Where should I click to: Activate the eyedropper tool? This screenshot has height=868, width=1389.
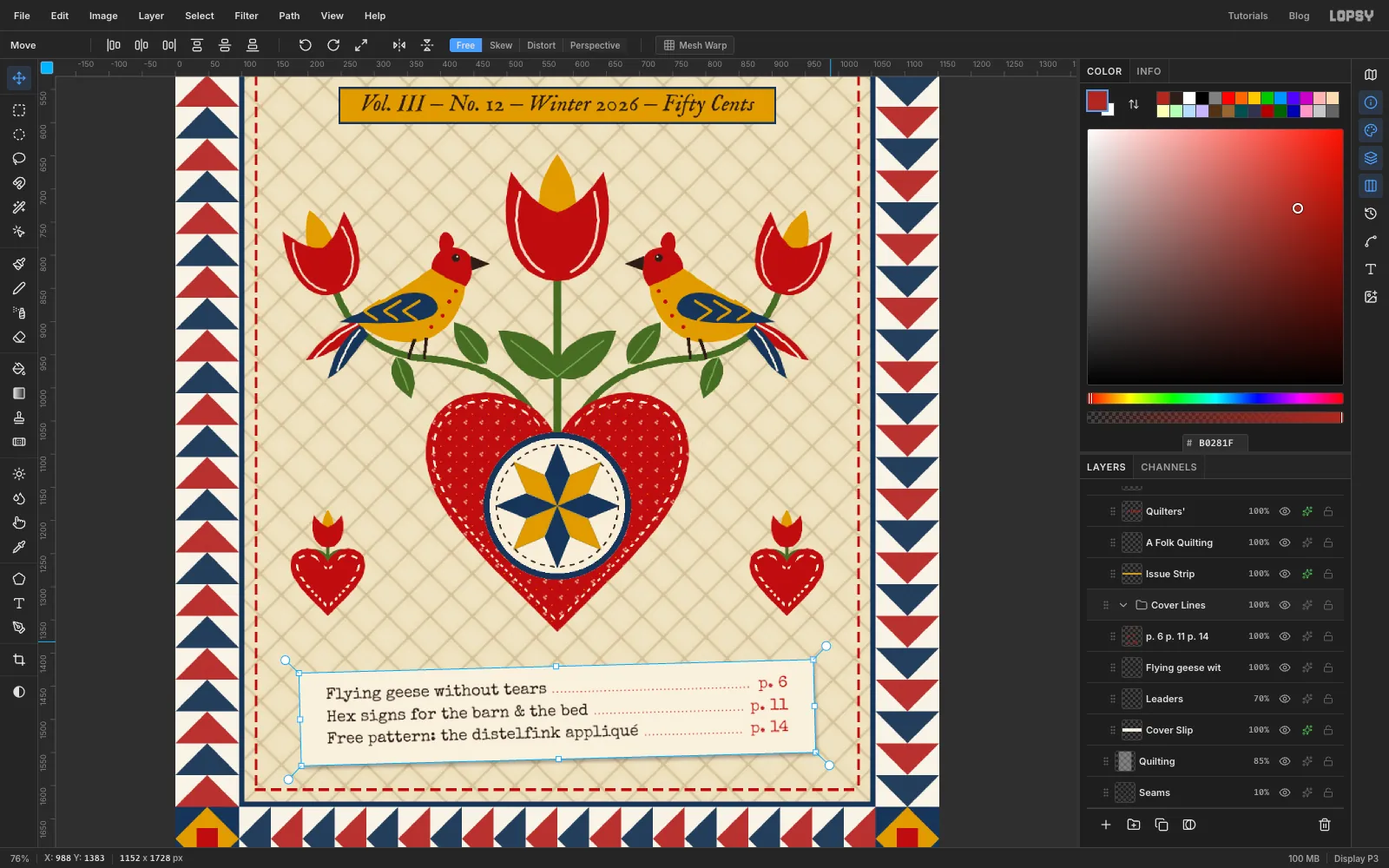tap(19, 547)
